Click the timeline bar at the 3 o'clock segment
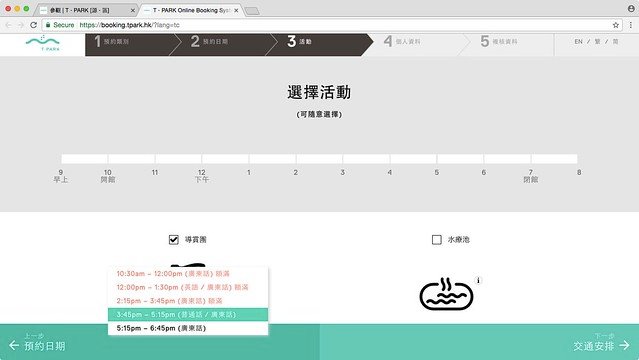Viewport: 639px width, 360px height. pos(366,159)
